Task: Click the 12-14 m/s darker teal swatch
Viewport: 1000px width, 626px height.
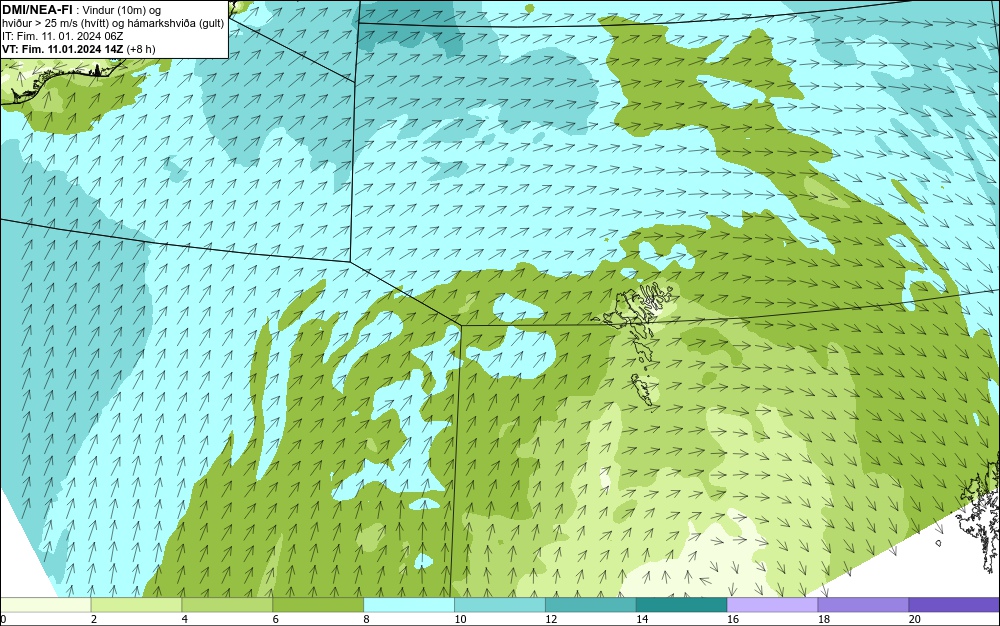Action: pos(591,604)
